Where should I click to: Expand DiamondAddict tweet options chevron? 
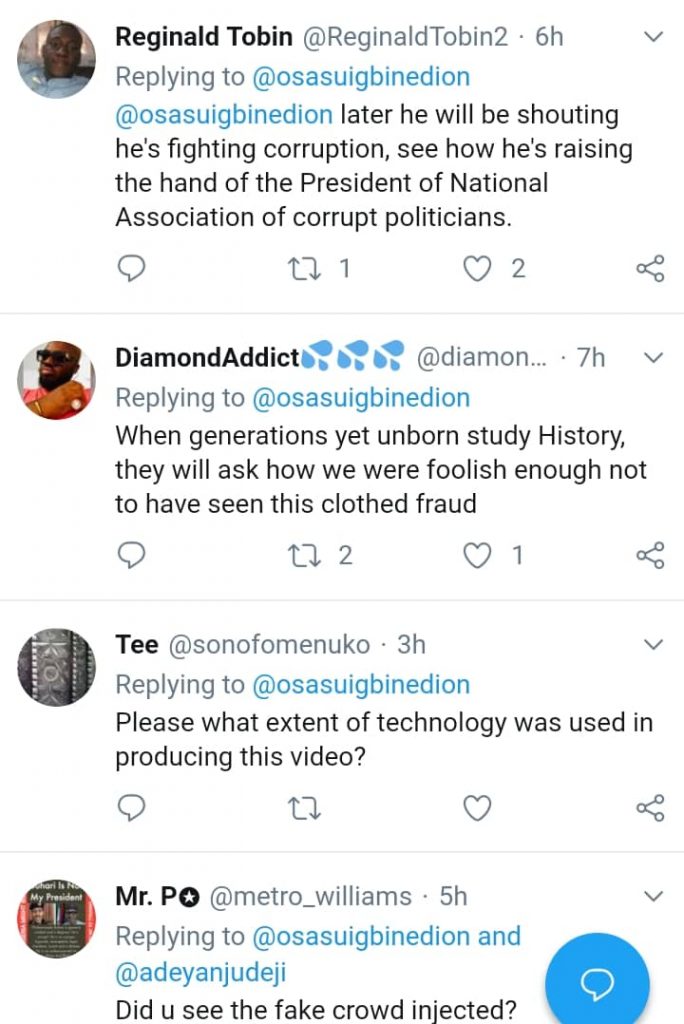(x=652, y=358)
